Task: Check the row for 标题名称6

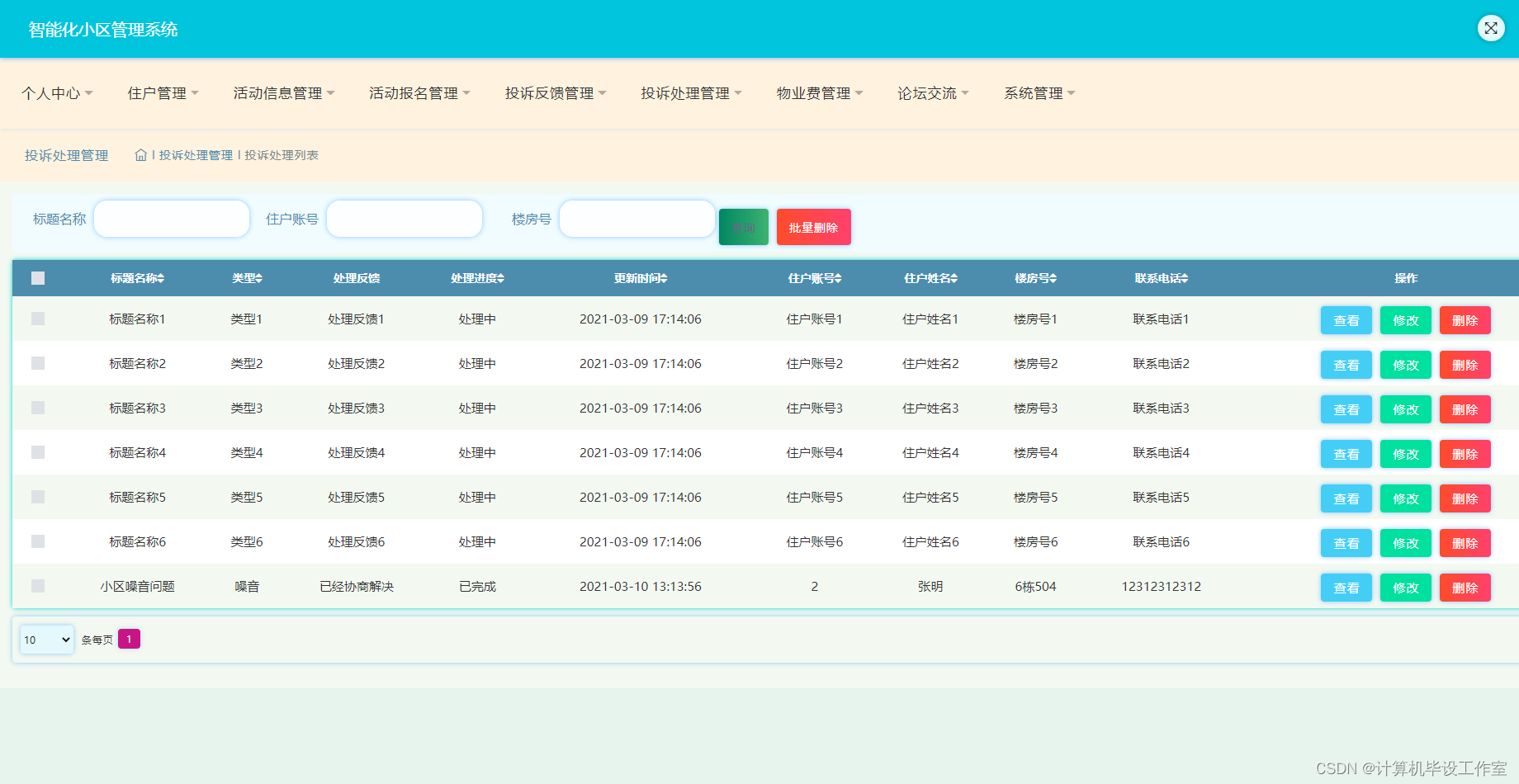Action: [x=38, y=541]
